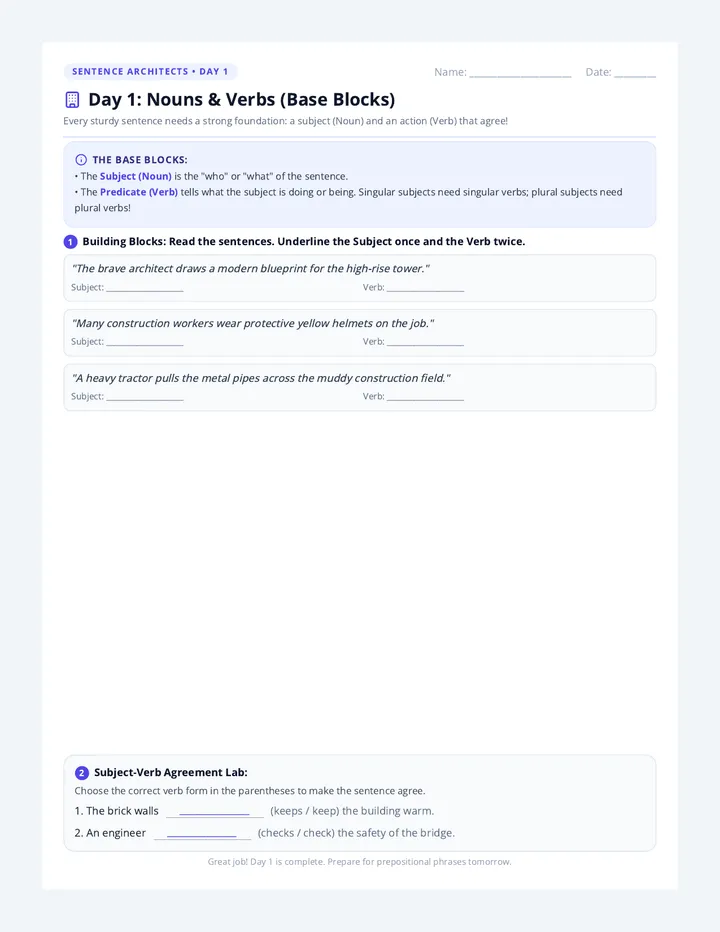720x932 pixels.
Task: Click the purple 'Predicate (Verb)' term
Action: (139, 192)
